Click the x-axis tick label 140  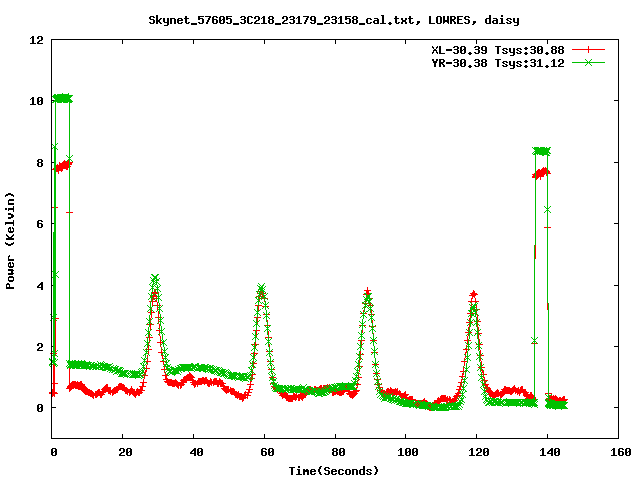tap(550, 452)
